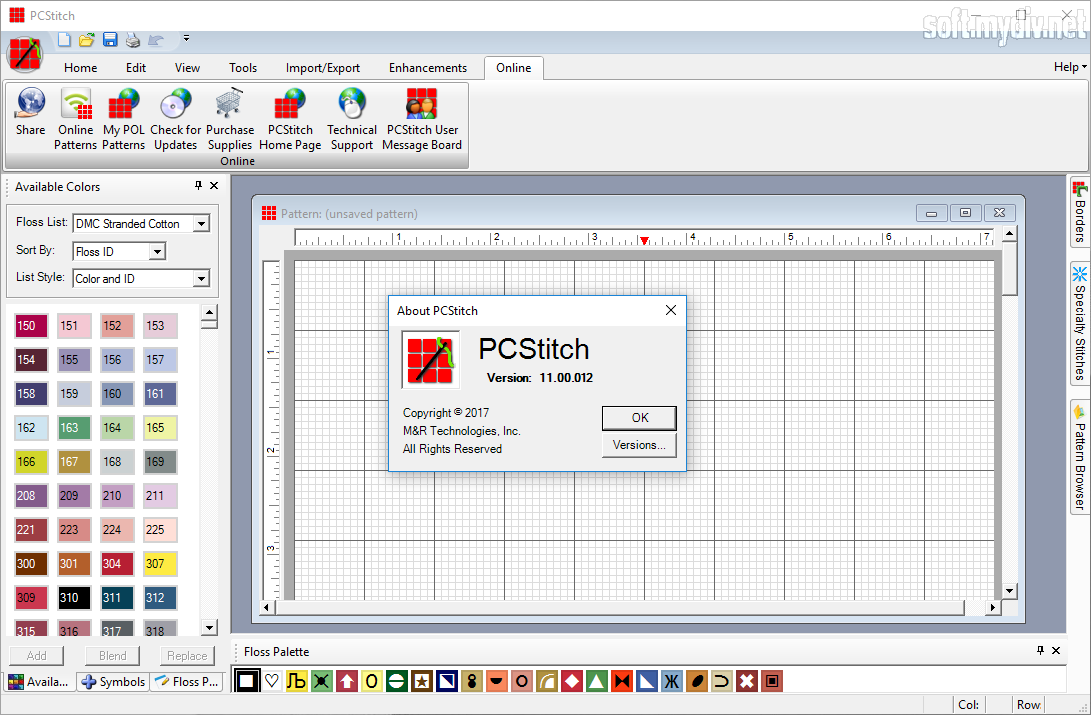Select the heart symbol in Floss Palette
The image size is (1091, 715).
[x=272, y=681]
